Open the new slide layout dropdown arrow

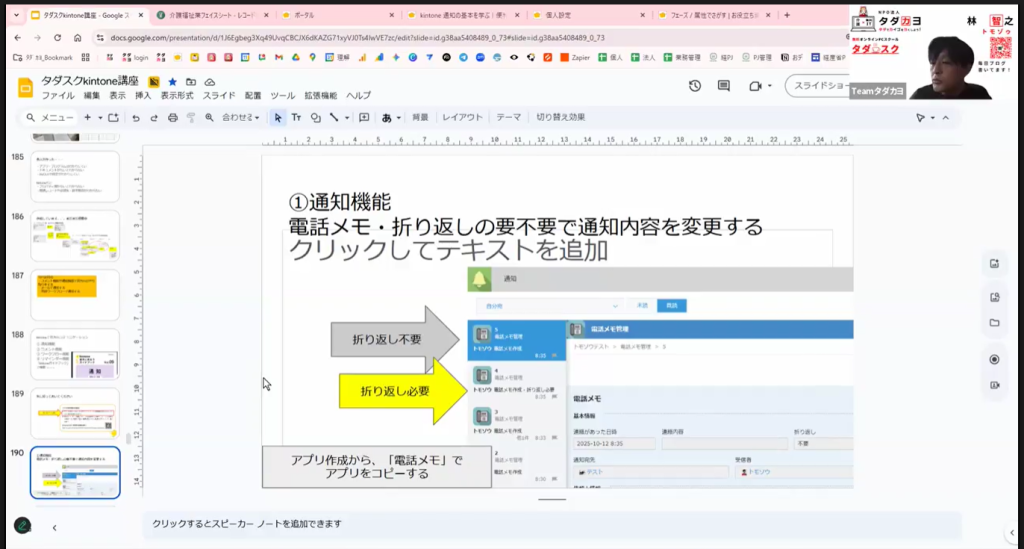point(100,117)
